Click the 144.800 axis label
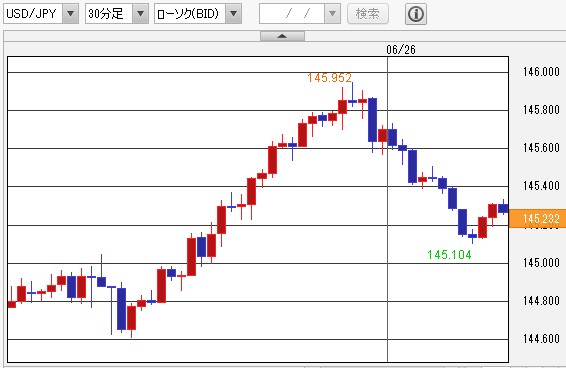The image size is (566, 368). click(x=541, y=300)
